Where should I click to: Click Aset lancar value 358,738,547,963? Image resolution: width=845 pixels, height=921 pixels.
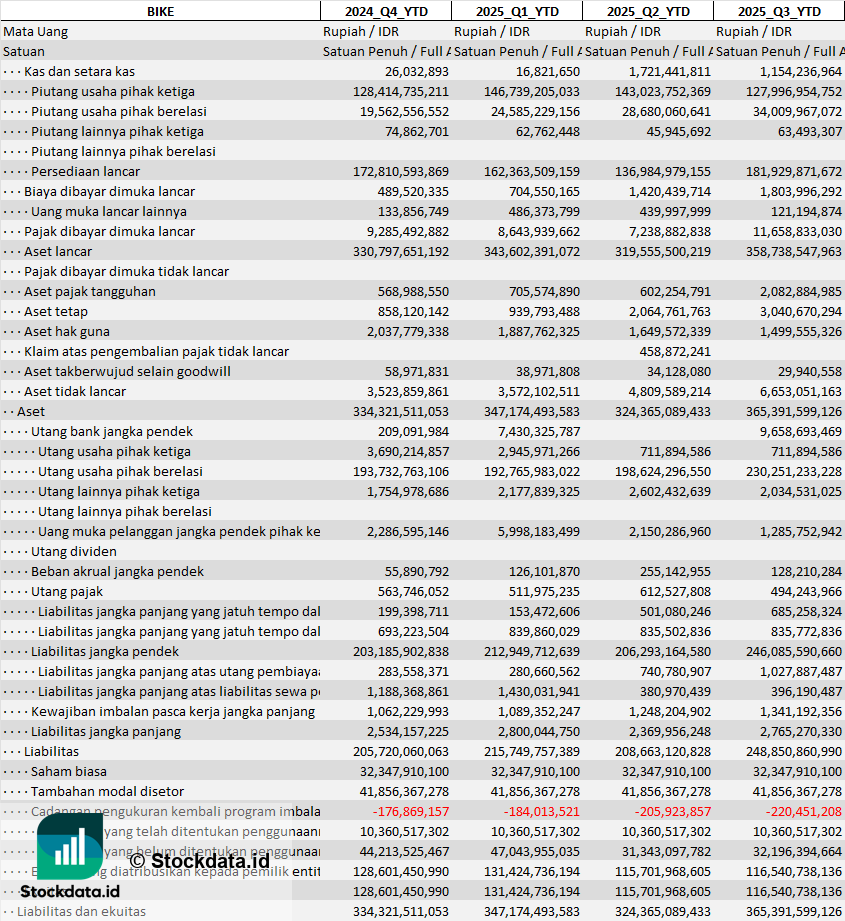tap(794, 251)
